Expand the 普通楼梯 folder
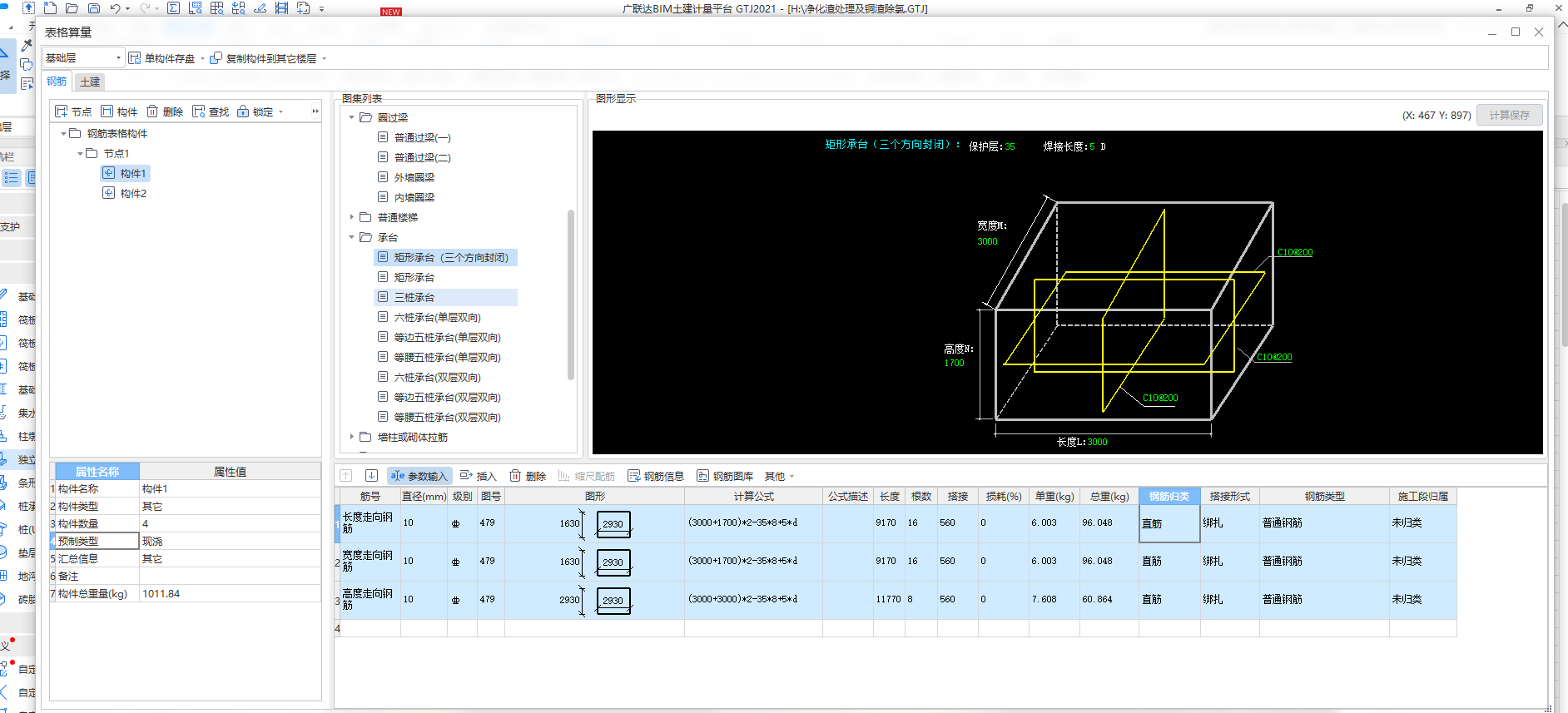Viewport: 1568px width, 713px height. pyautogui.click(x=352, y=217)
